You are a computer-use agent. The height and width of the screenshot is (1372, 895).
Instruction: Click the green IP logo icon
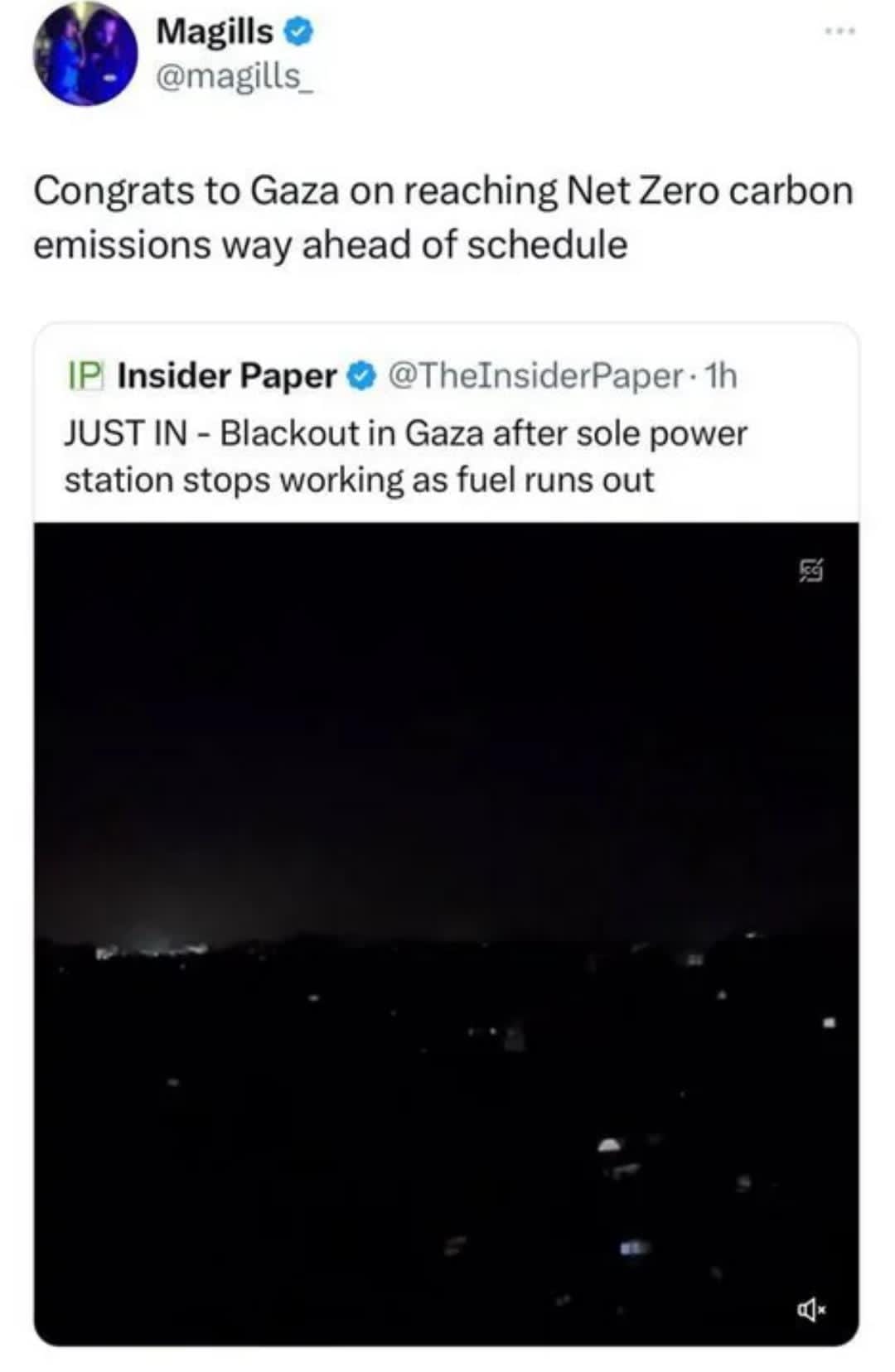[85, 375]
